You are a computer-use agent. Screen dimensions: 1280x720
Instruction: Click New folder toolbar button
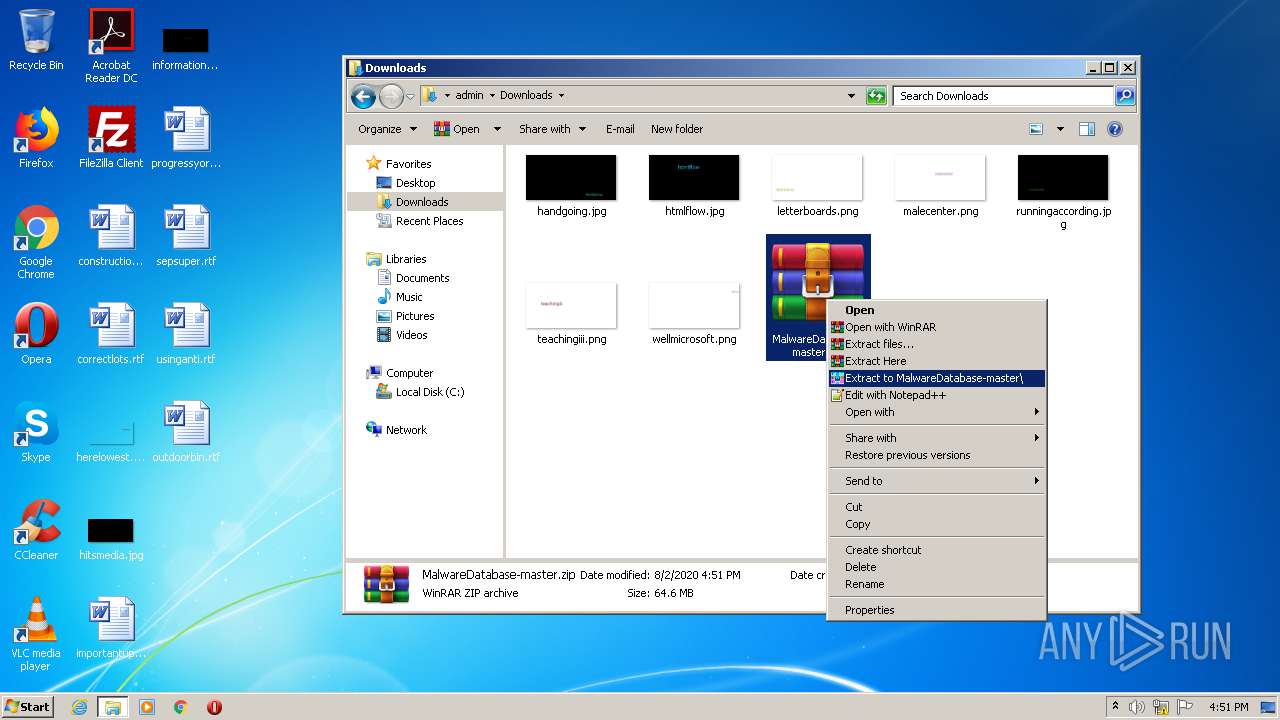point(677,129)
